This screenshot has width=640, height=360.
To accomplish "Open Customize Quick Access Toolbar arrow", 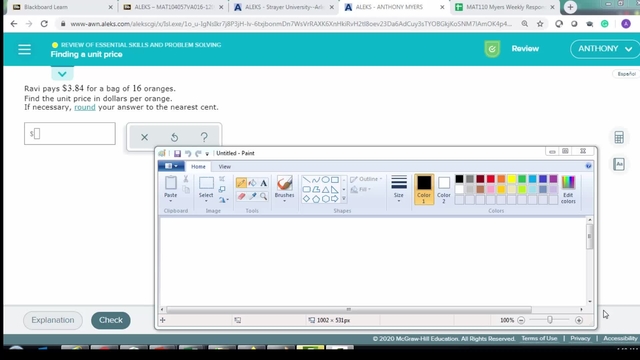I will (x=207, y=154).
